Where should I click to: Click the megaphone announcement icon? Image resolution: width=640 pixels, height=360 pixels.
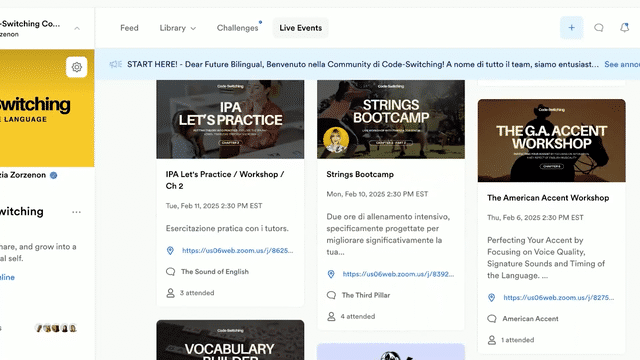click(x=116, y=64)
